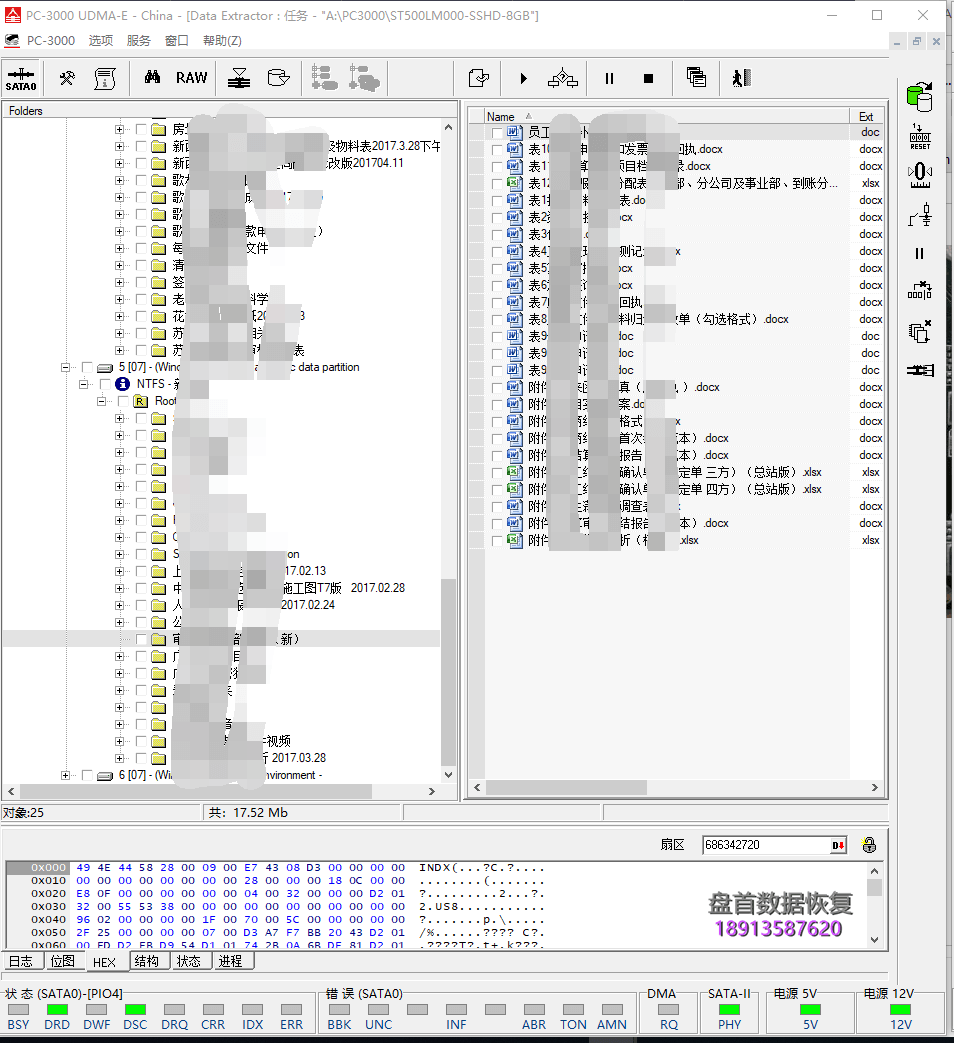Open the 选项 menu

coord(100,41)
